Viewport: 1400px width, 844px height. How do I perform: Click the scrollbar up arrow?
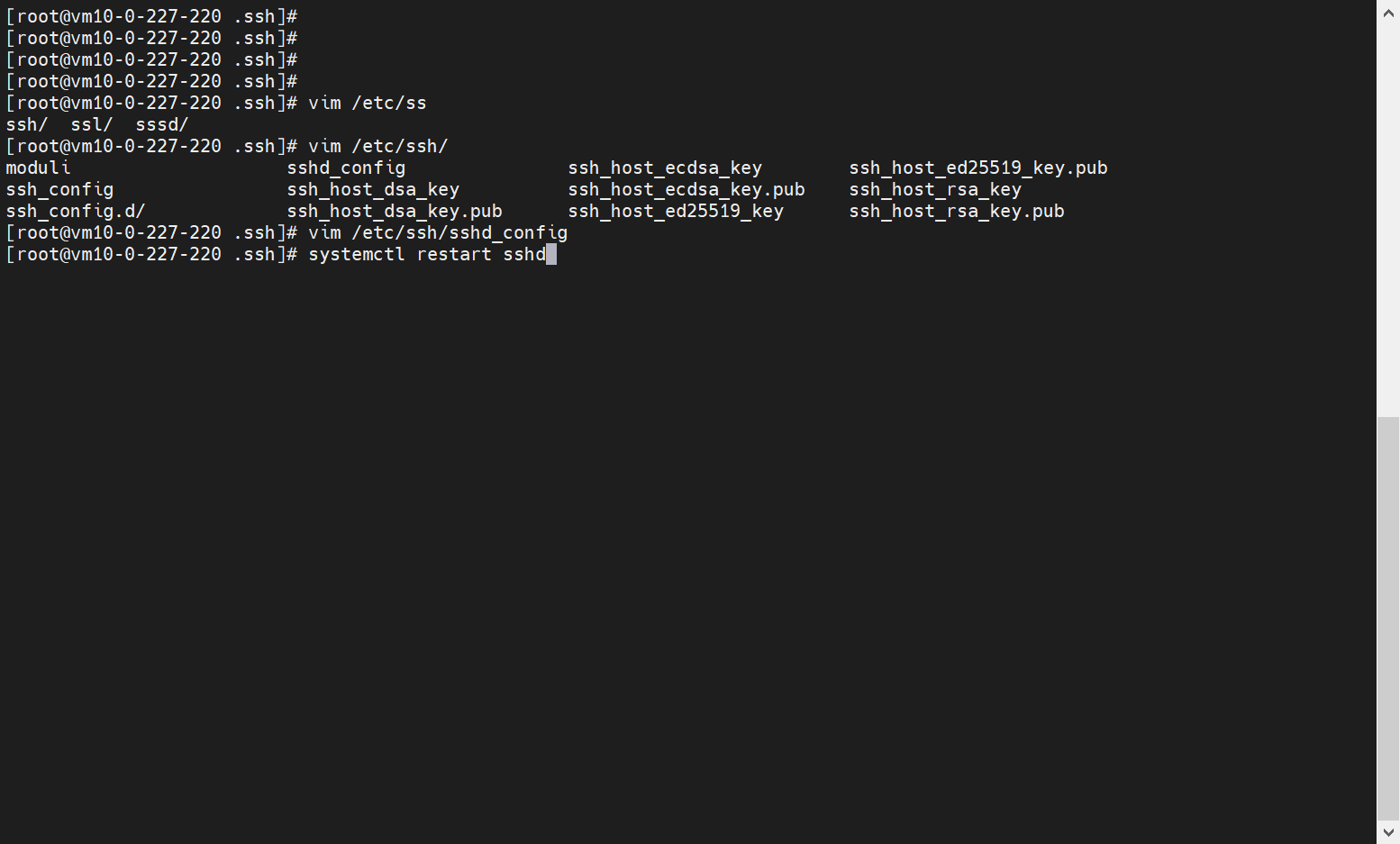click(1388, 12)
